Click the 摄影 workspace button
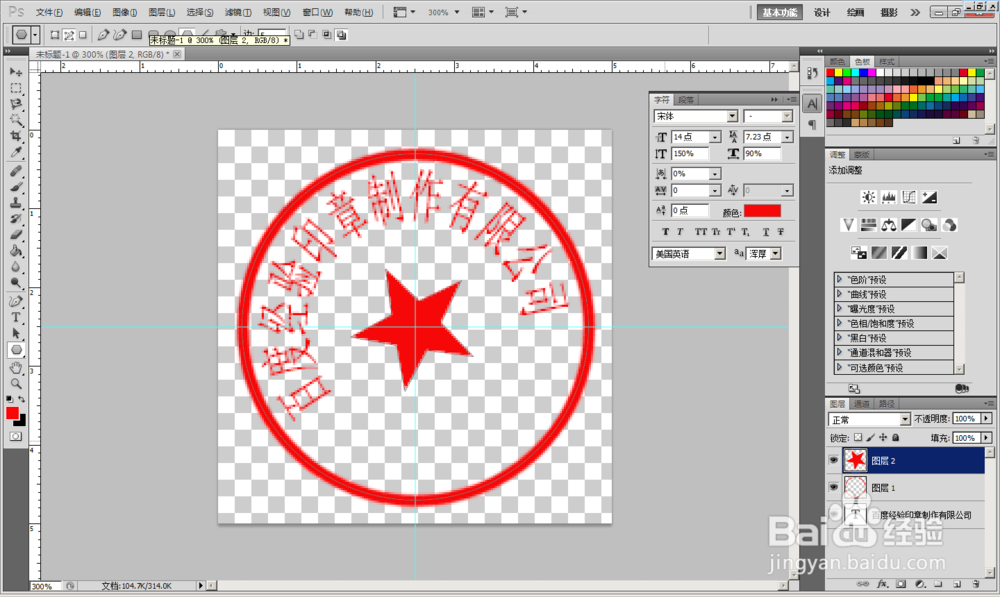Screen dimensions: 1000x597 (x=888, y=13)
